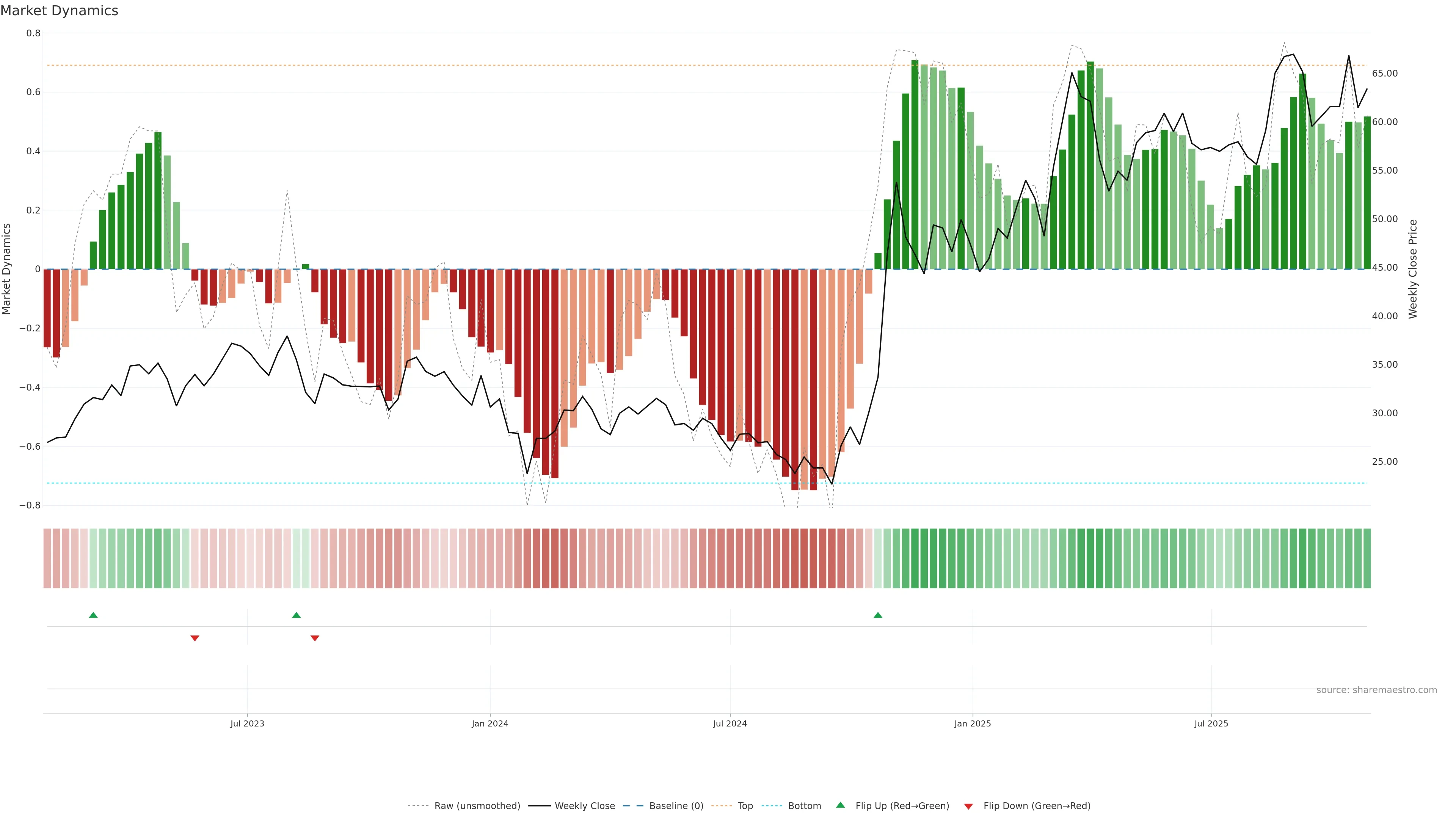Click the black Weekly Close line sample in legend
The height and width of the screenshot is (819, 1456).
(539, 806)
